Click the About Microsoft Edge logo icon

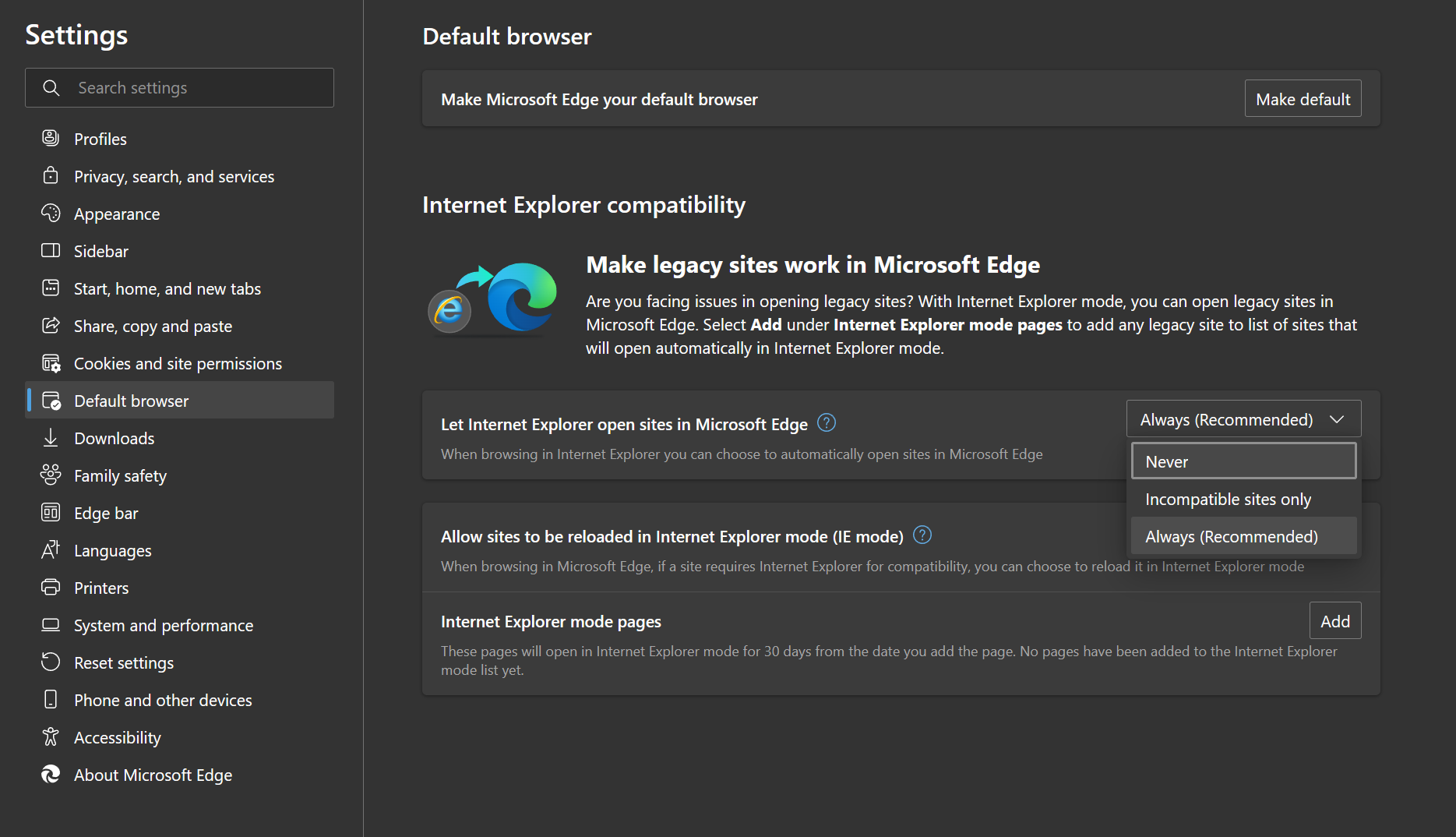51,775
